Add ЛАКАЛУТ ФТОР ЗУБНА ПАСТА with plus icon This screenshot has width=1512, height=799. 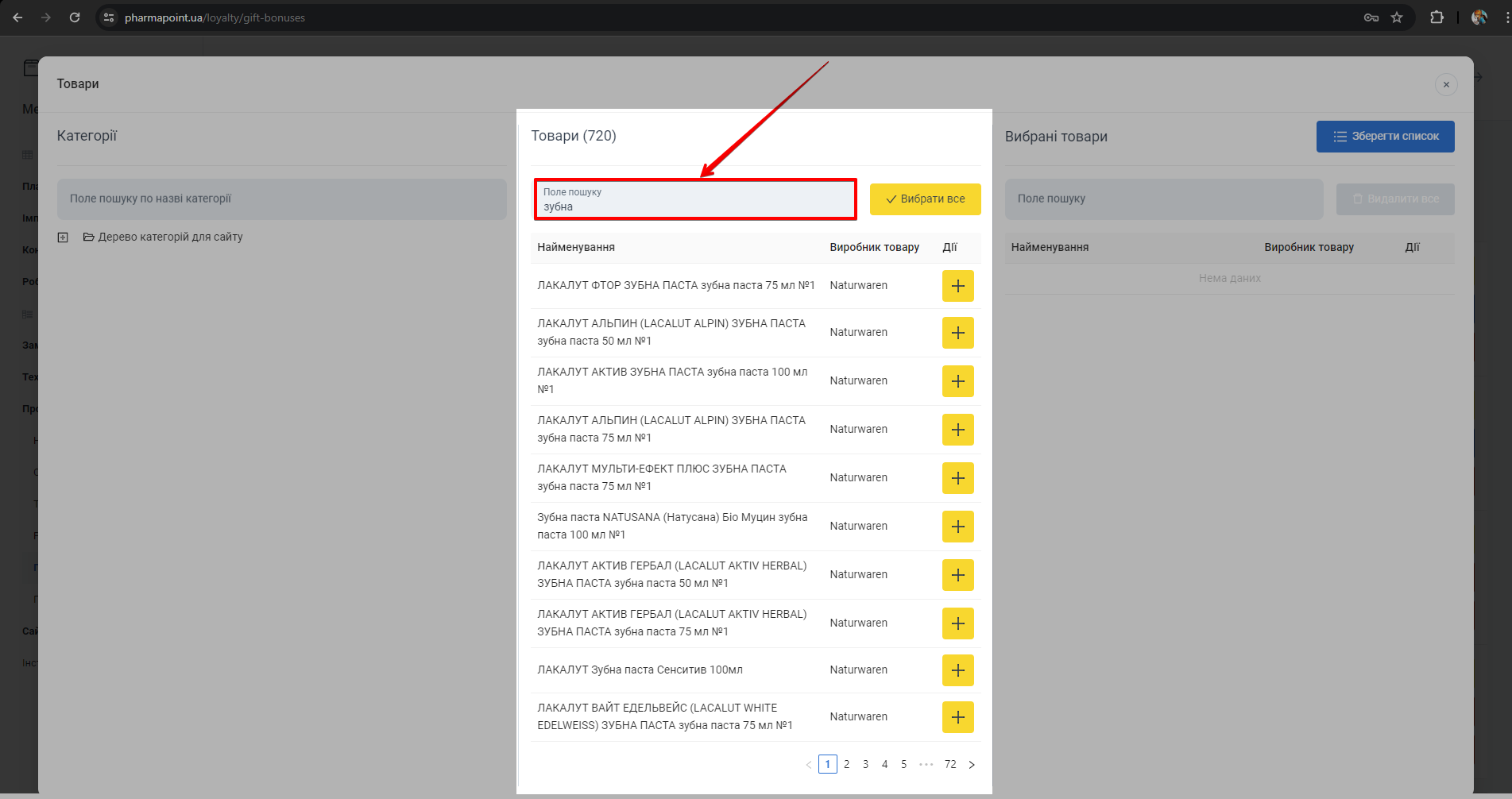[x=957, y=286]
